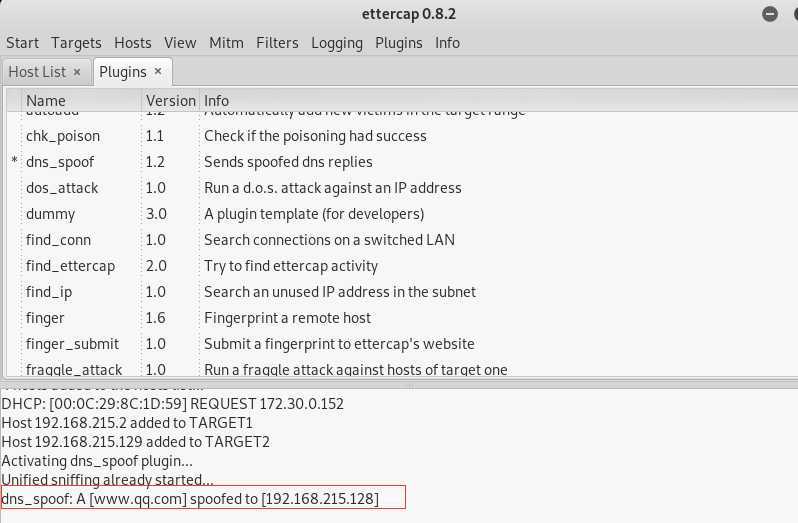
Task: Click 'Check if the poisoning had success' description
Action: click(x=316, y=136)
